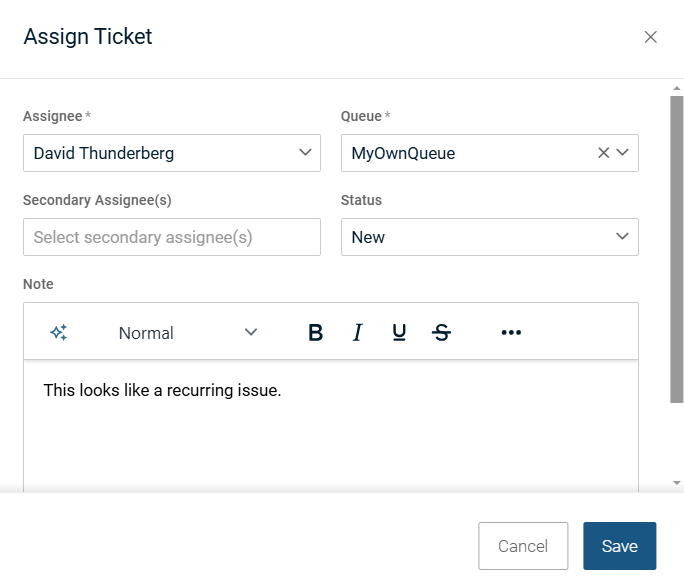Close the Assign Ticket dialog
This screenshot has width=684, height=577.
[651, 37]
